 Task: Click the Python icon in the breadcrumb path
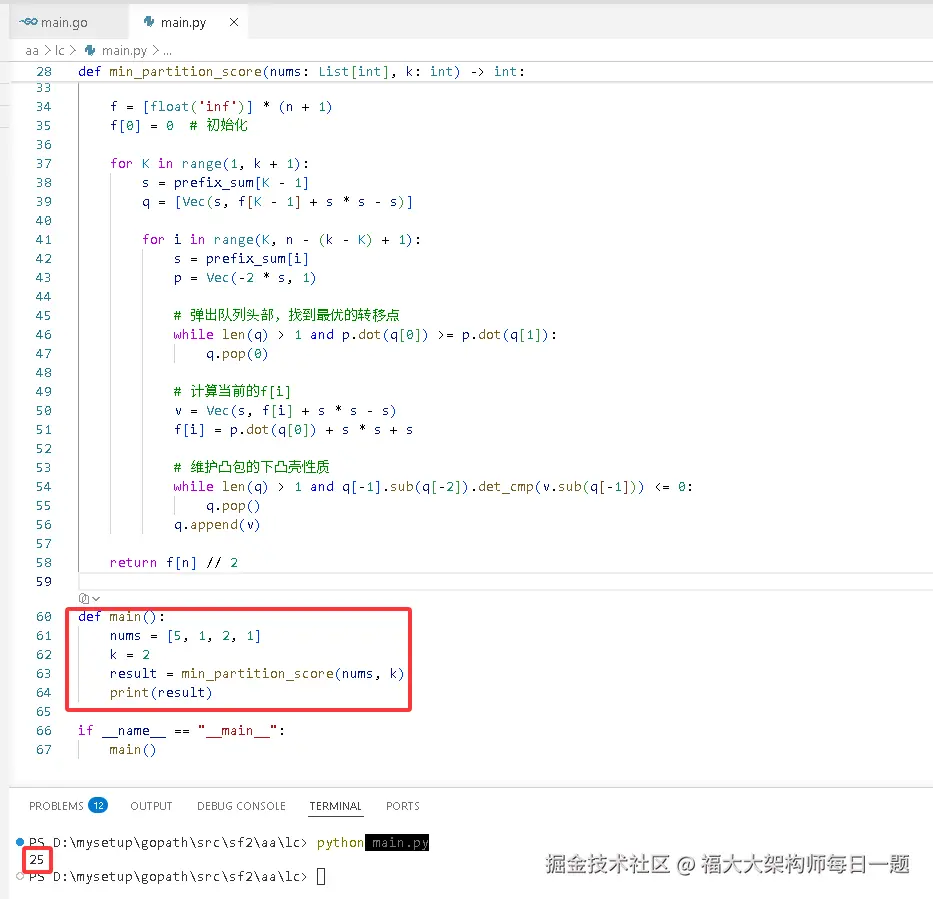(x=90, y=51)
